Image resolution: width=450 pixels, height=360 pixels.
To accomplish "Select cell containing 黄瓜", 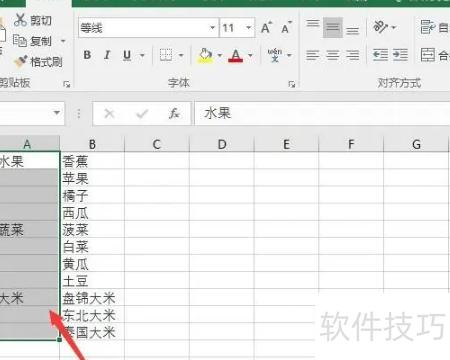I will [92, 264].
